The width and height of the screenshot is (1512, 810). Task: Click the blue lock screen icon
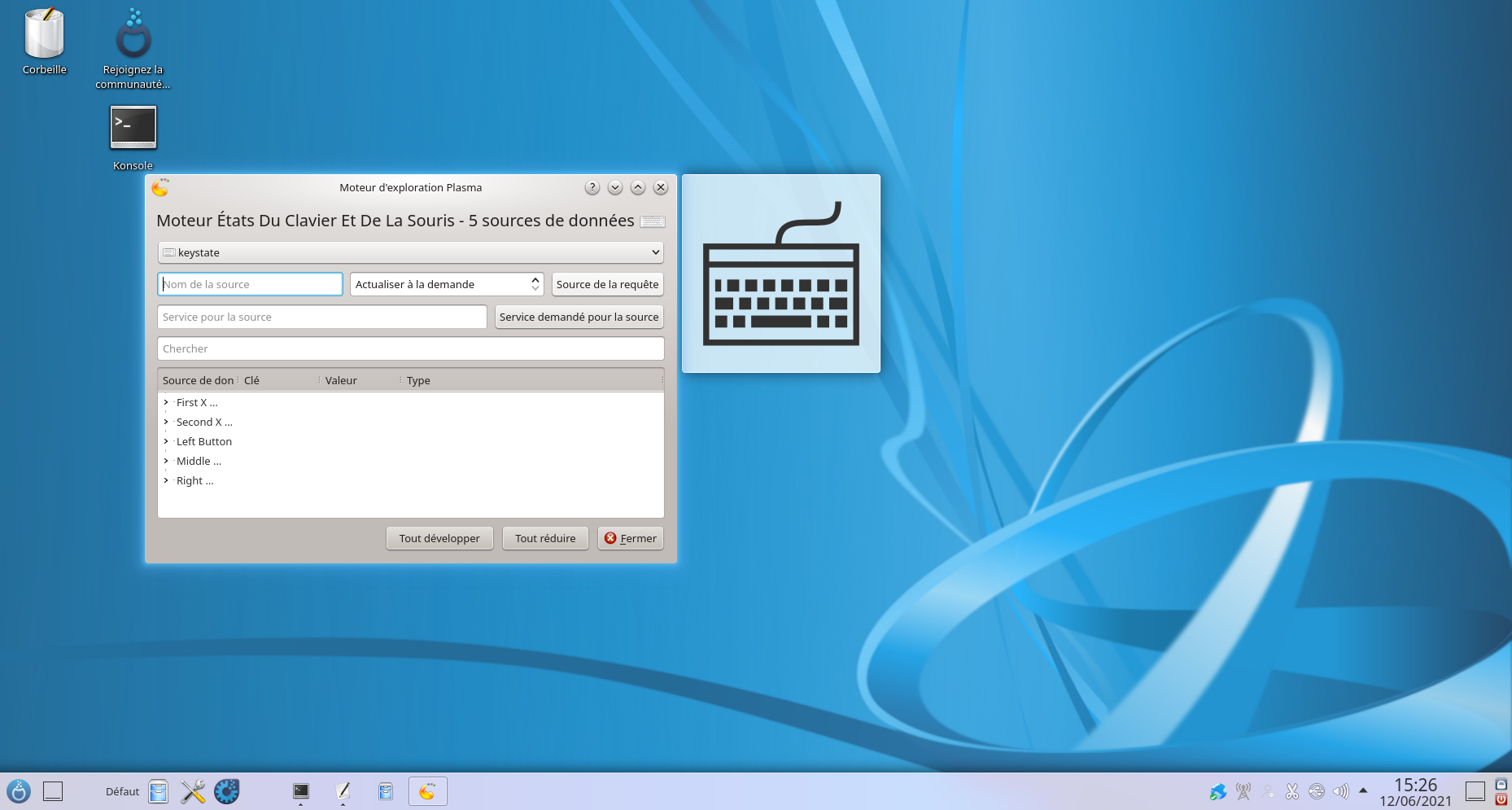(x=1501, y=785)
